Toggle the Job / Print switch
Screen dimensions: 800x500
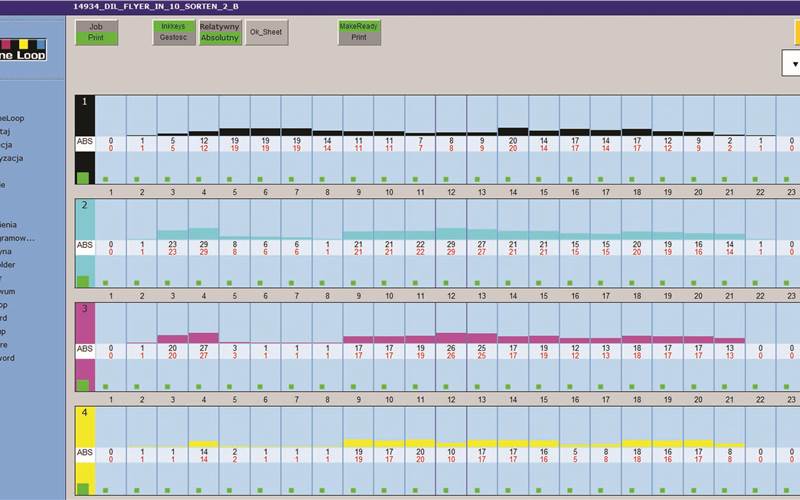[96, 32]
